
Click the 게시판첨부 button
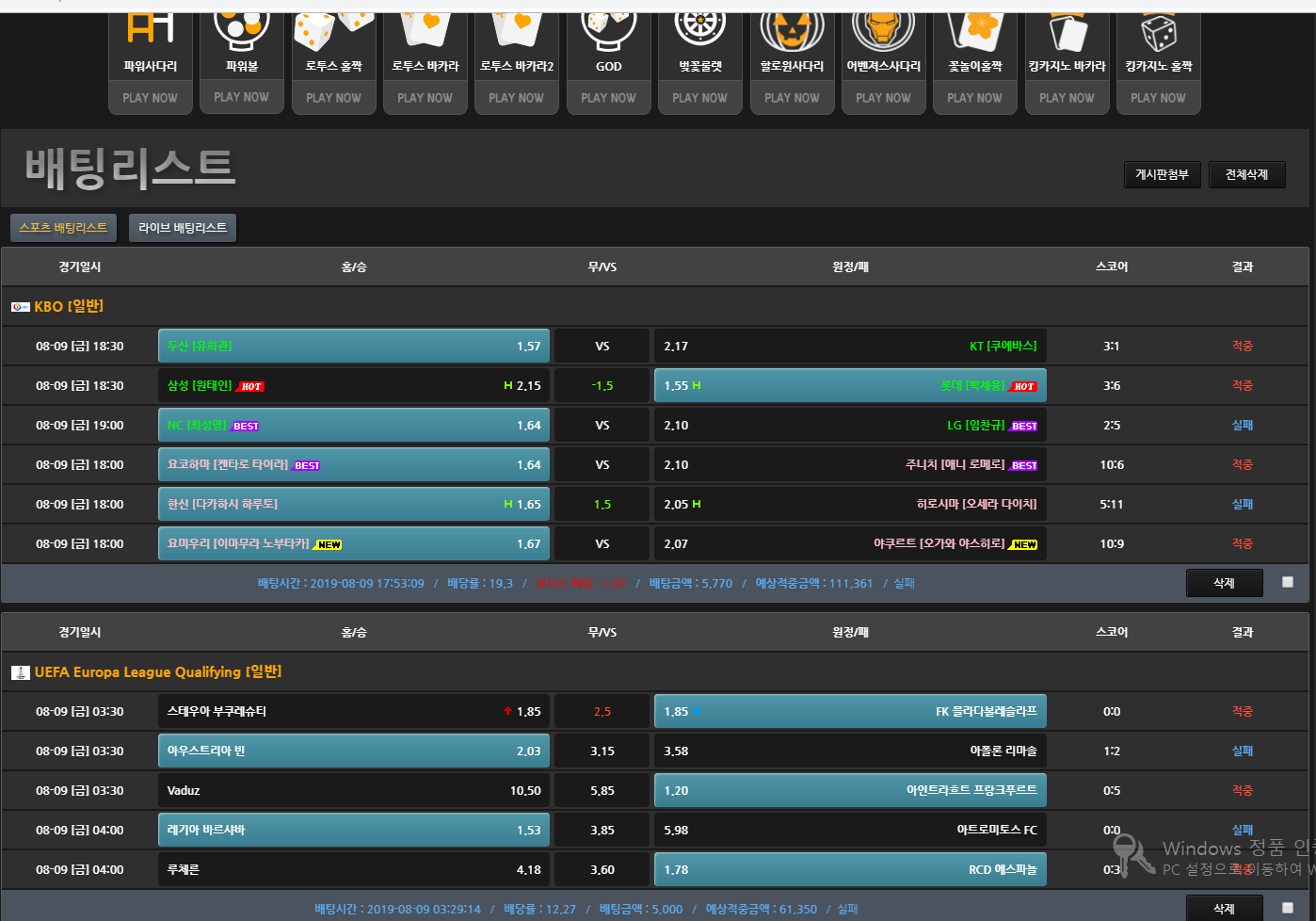(1162, 175)
